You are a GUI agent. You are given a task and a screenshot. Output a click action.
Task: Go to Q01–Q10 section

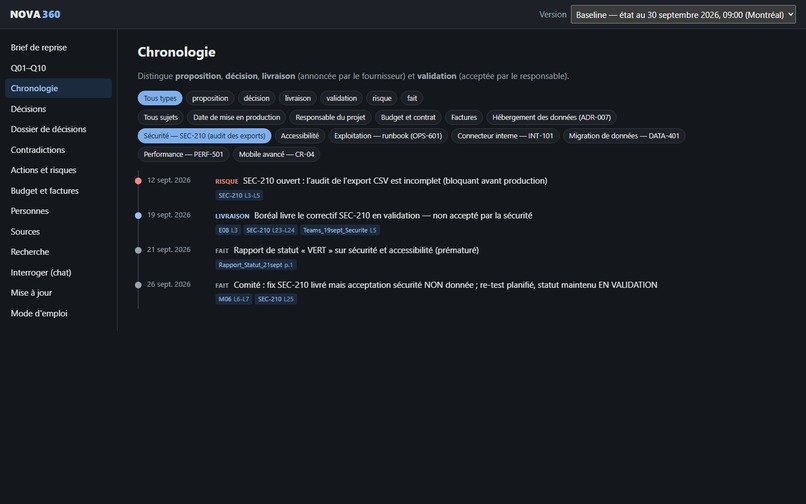(x=58, y=68)
